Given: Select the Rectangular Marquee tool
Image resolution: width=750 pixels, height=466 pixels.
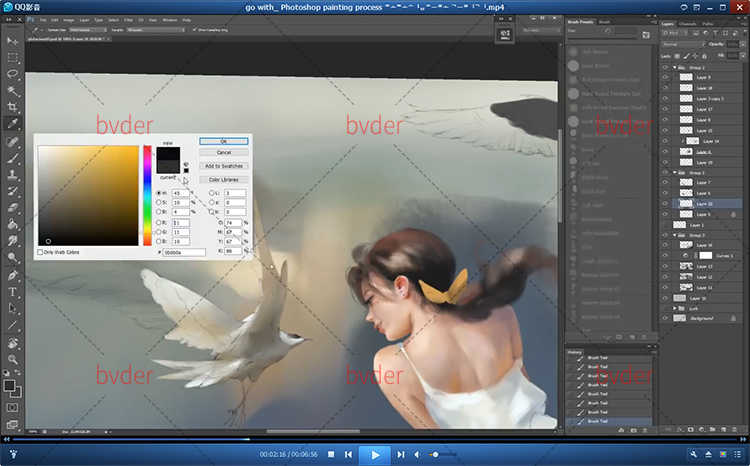Looking at the screenshot, I should (x=13, y=57).
